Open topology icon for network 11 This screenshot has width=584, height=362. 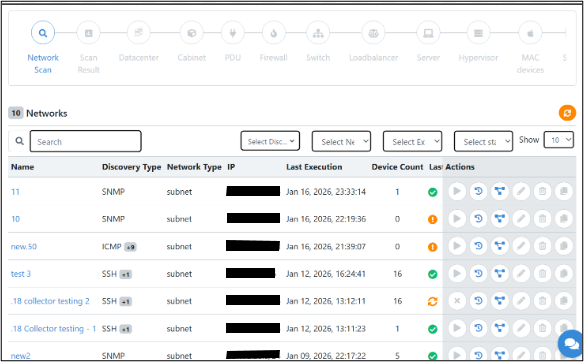coord(499,191)
